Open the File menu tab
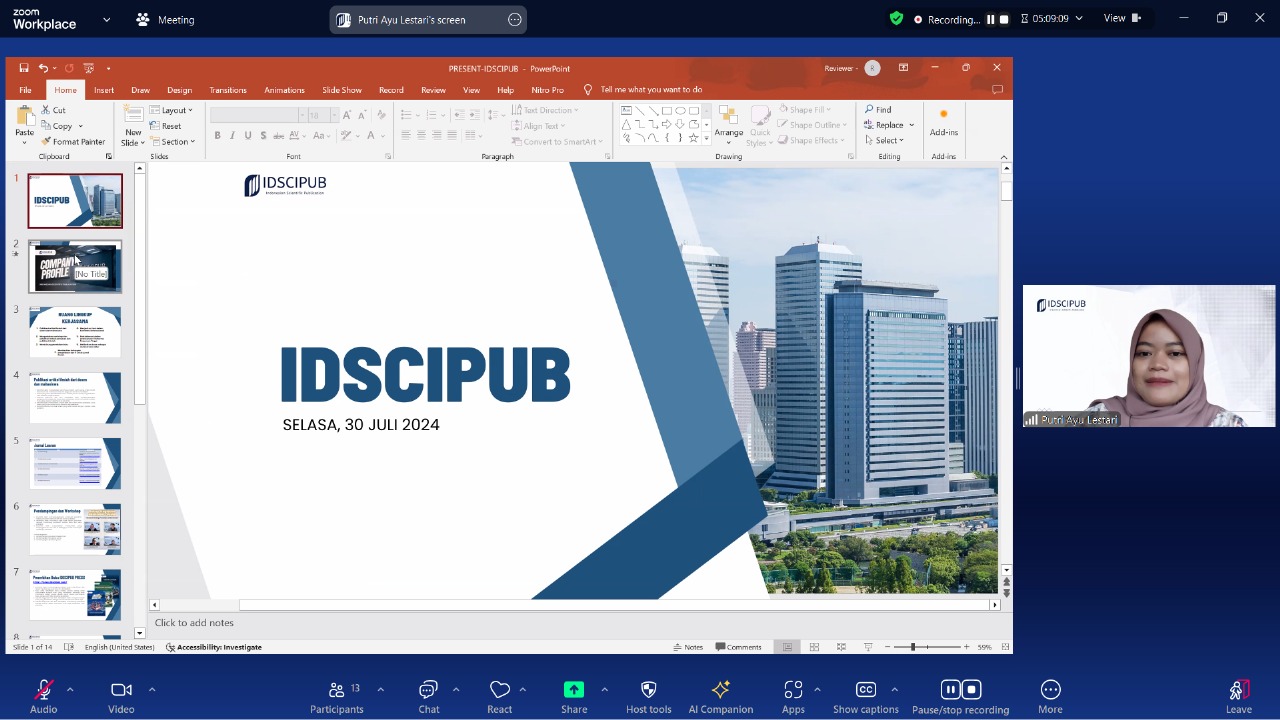1280x720 pixels. 25,90
